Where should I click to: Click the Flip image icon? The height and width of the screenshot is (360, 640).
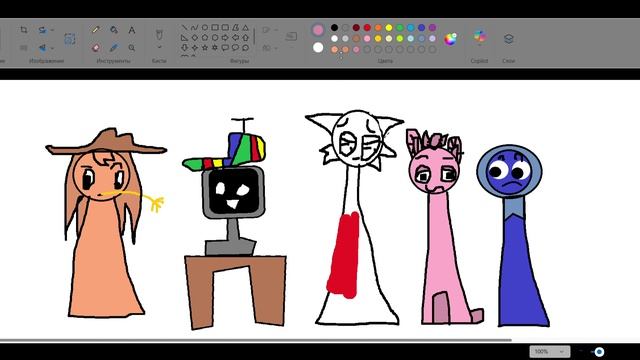(x=42, y=48)
